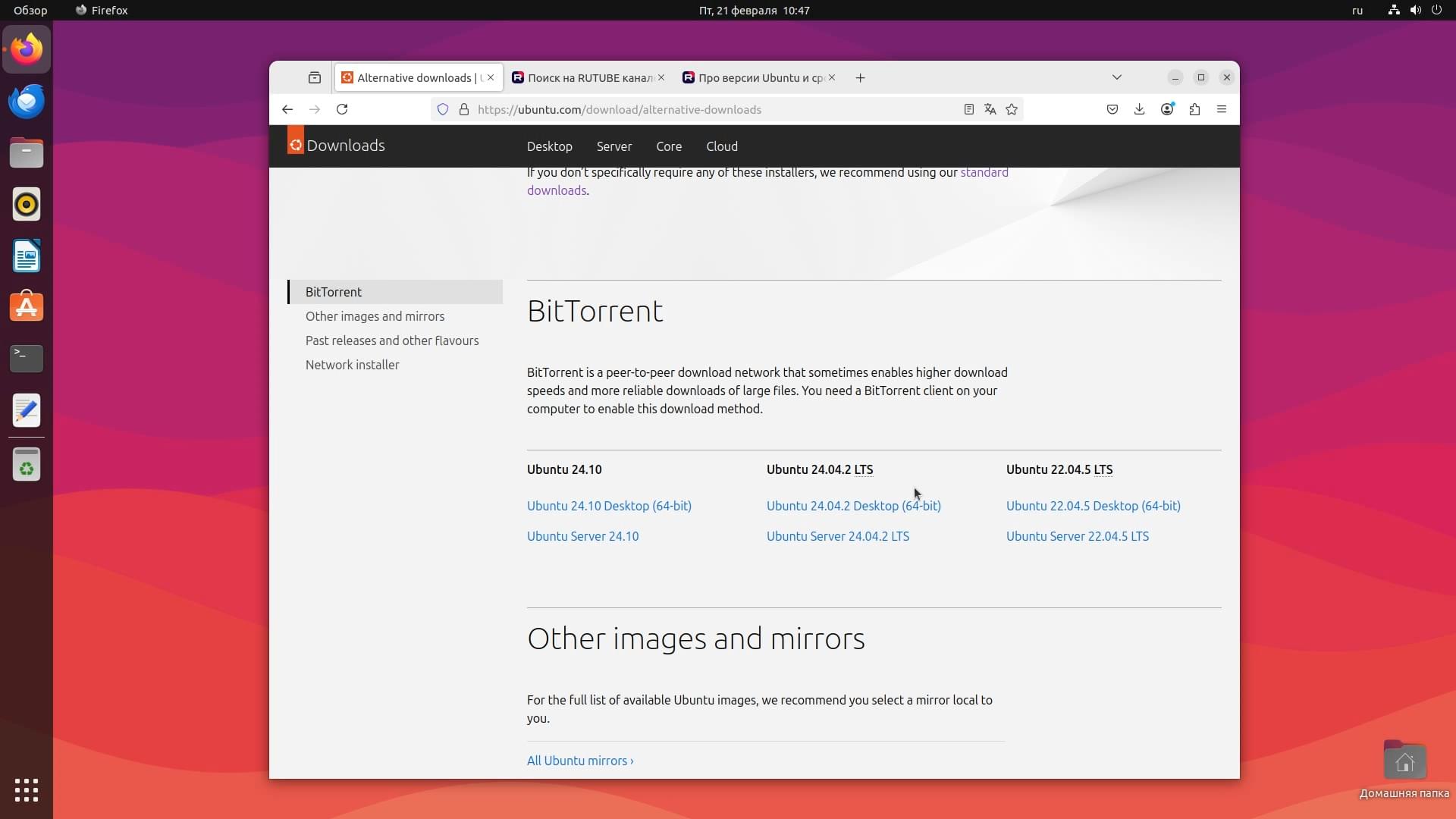Close the Поиск на RUTUBE tab
This screenshot has width=1456, height=819.
[x=661, y=77]
